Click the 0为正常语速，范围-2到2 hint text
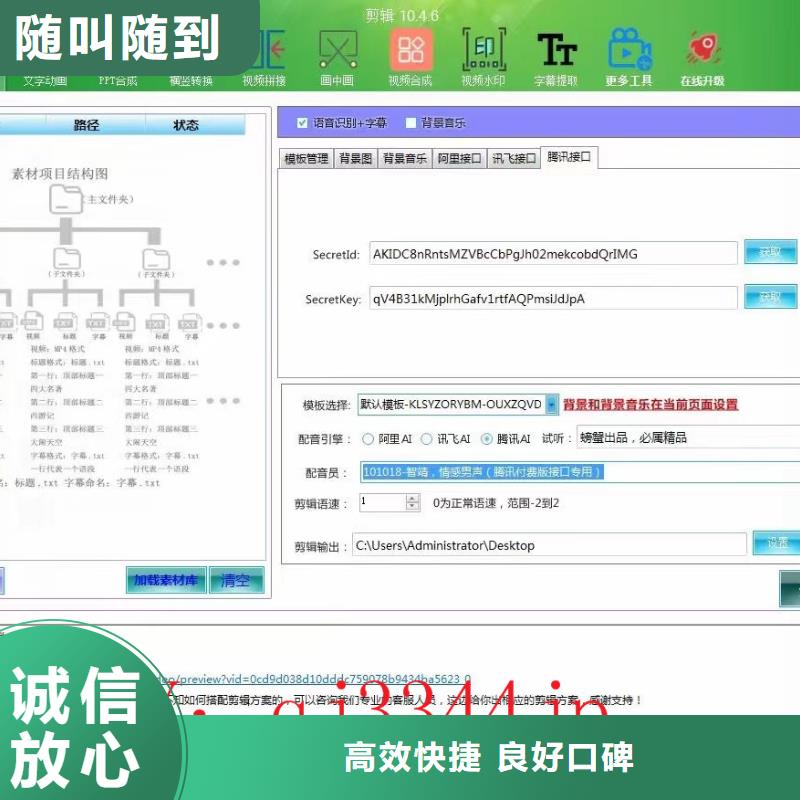This screenshot has height=800, width=800. pos(496,503)
